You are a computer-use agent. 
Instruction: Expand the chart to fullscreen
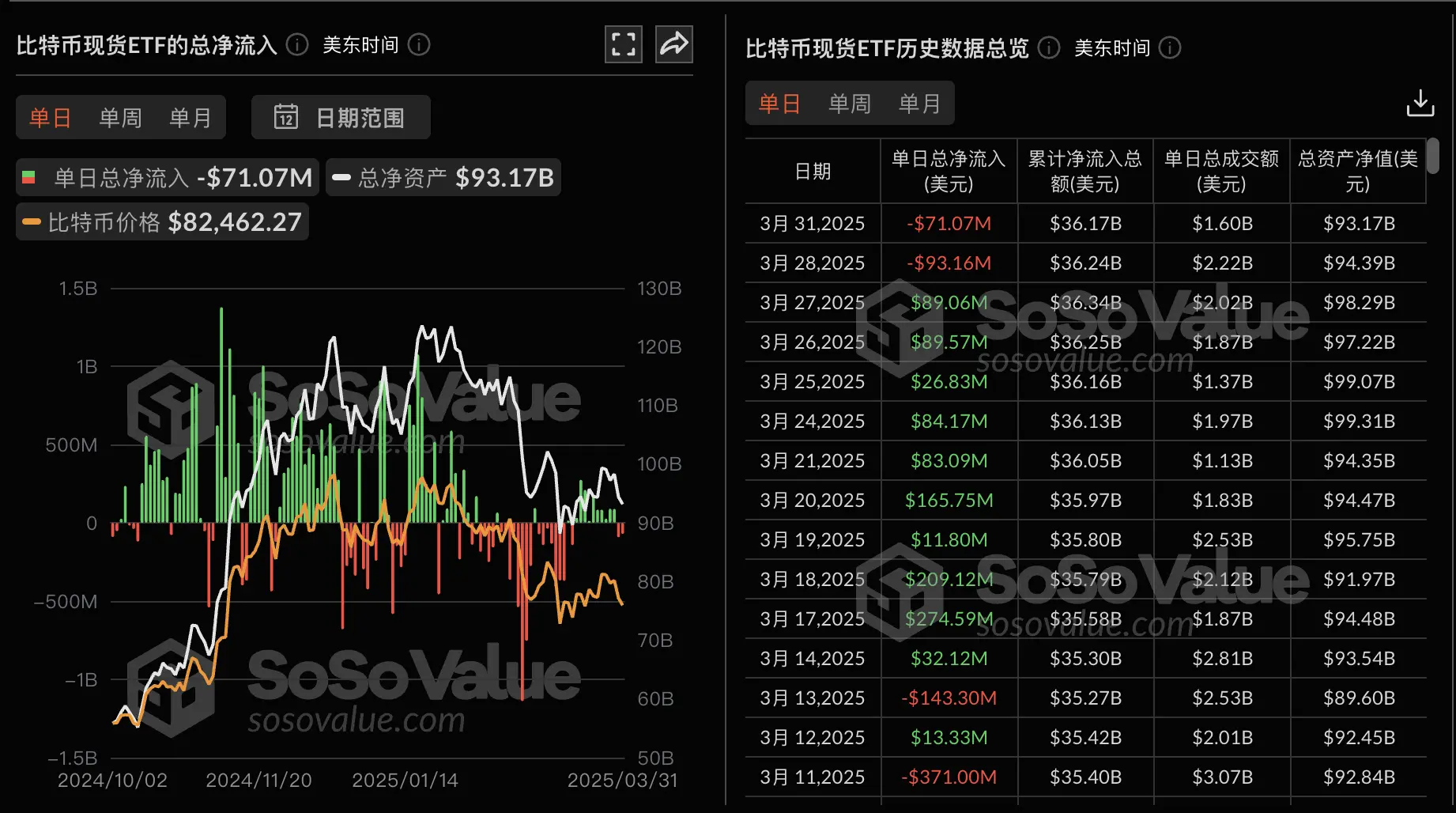[x=623, y=44]
